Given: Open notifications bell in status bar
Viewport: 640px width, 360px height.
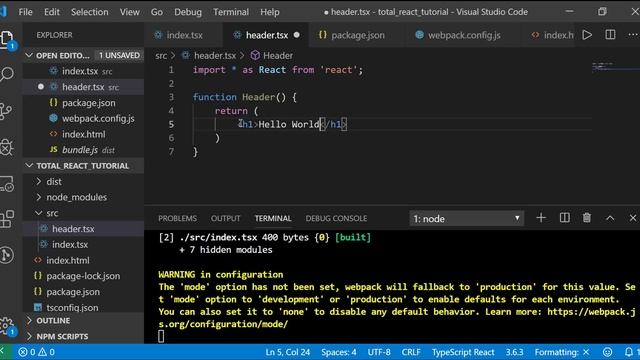Looking at the screenshot, I should point(629,352).
